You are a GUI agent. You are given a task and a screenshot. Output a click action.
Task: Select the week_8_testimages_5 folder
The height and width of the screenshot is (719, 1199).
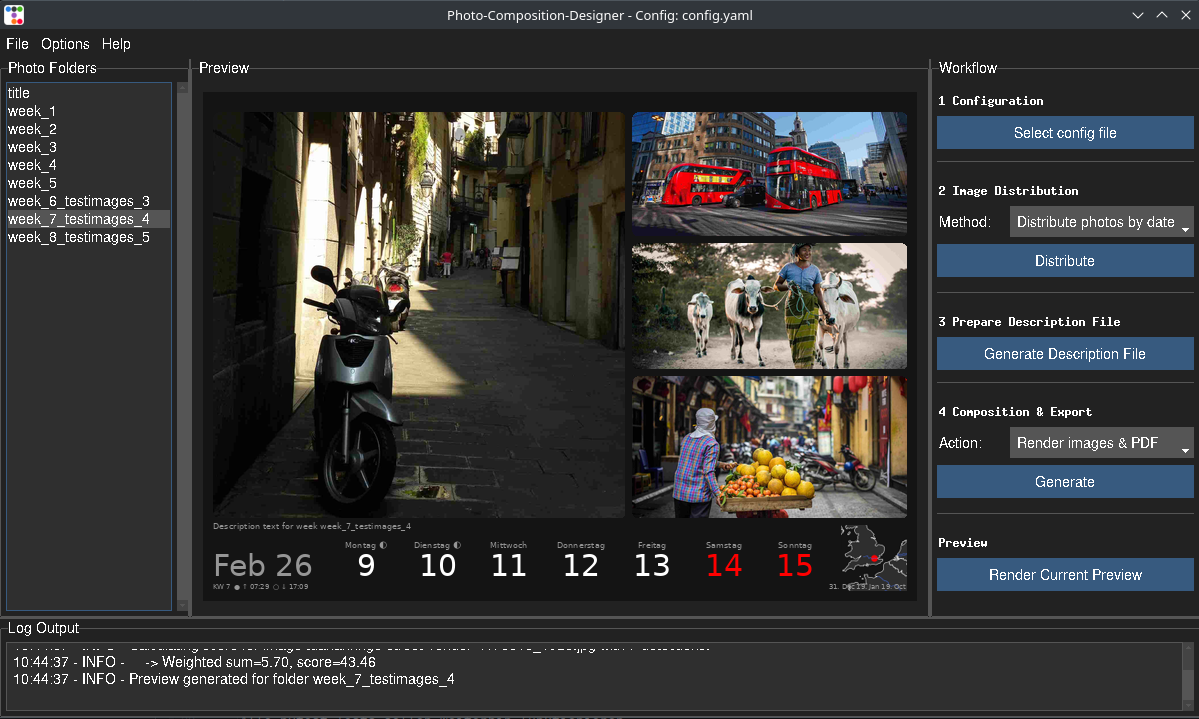tap(89, 237)
